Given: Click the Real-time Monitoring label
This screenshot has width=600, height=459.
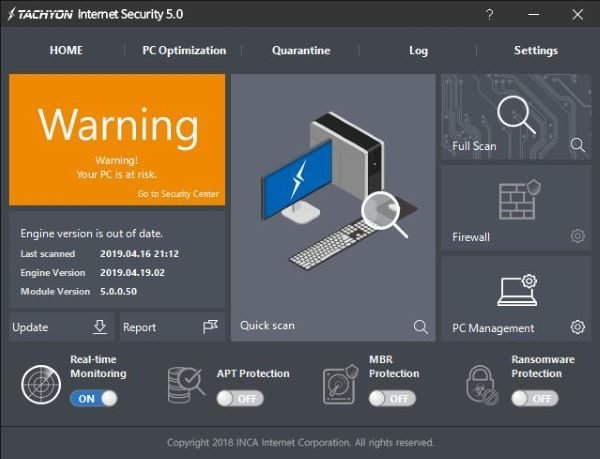Looking at the screenshot, I should 98,366.
